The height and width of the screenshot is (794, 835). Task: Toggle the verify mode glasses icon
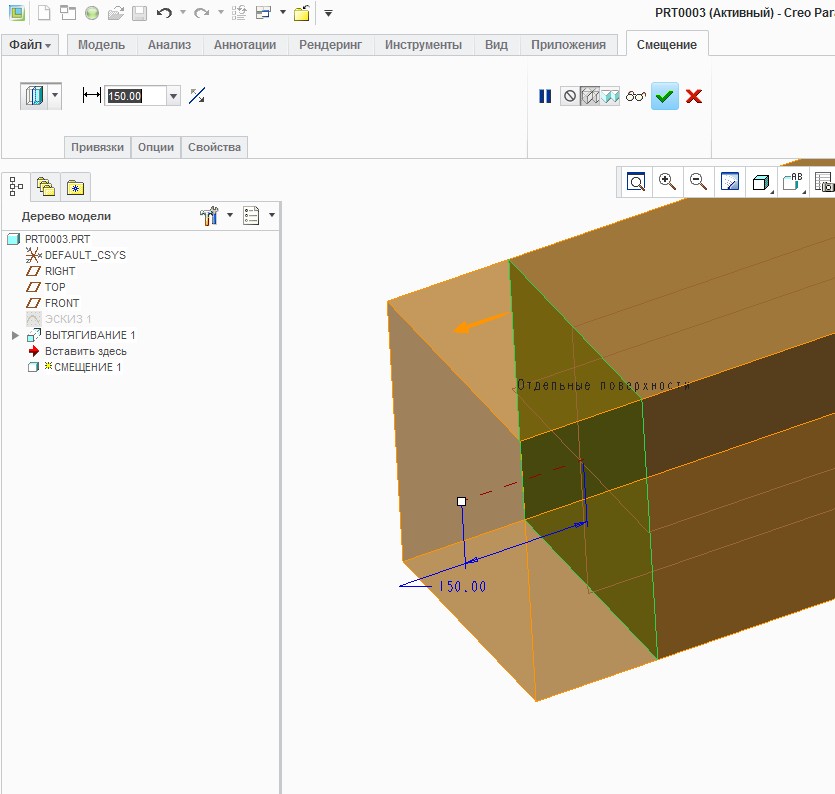pos(636,96)
